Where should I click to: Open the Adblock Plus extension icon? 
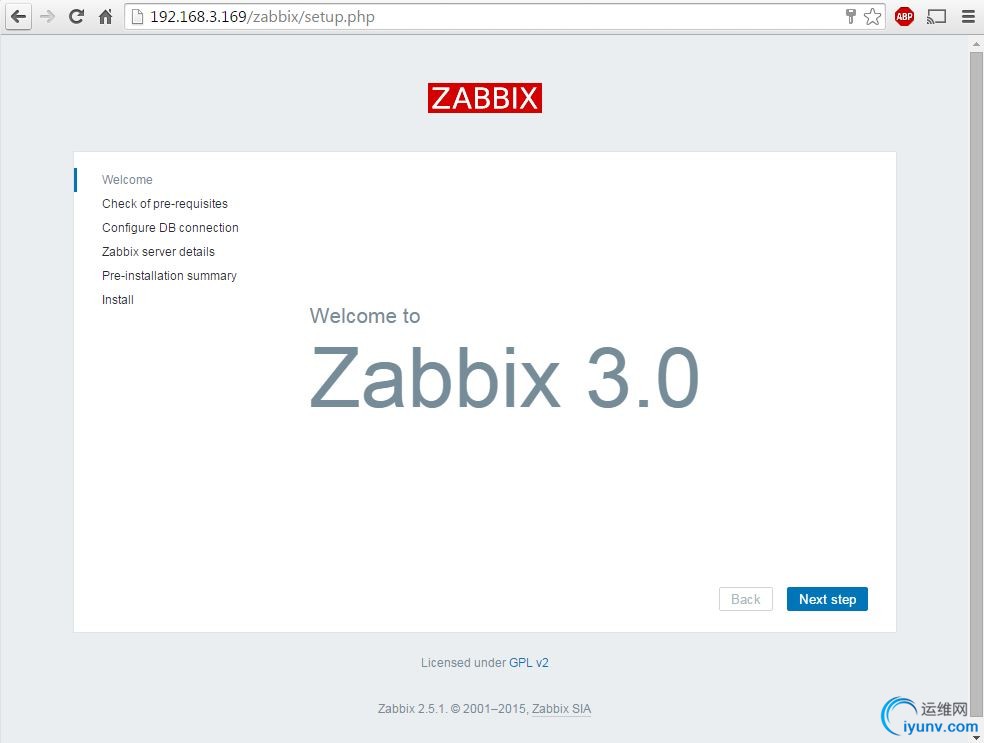click(x=904, y=17)
